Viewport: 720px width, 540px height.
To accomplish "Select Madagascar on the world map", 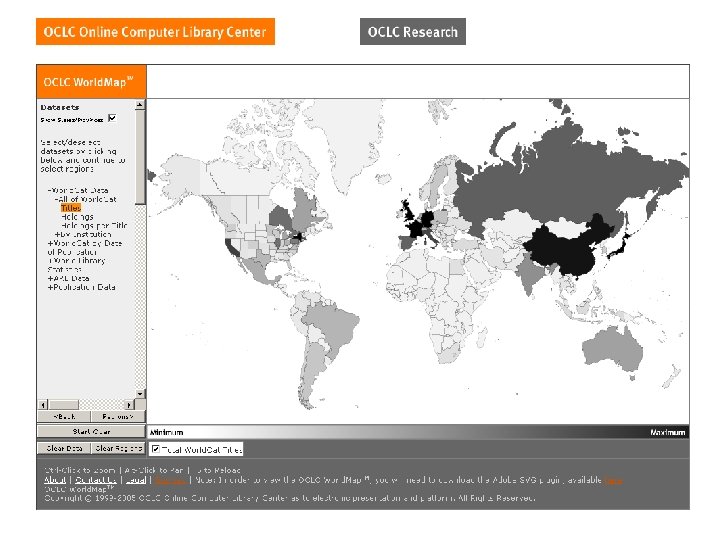I will [x=481, y=339].
